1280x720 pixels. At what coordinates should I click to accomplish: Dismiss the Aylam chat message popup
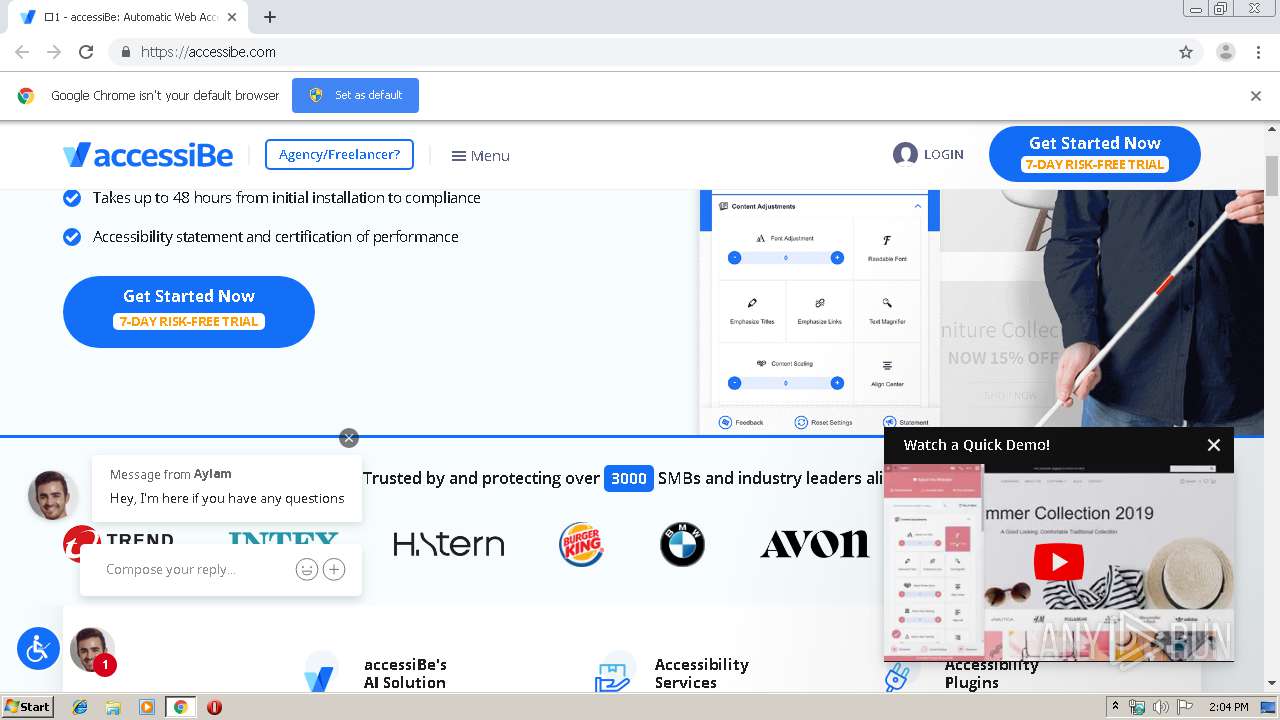coord(348,438)
